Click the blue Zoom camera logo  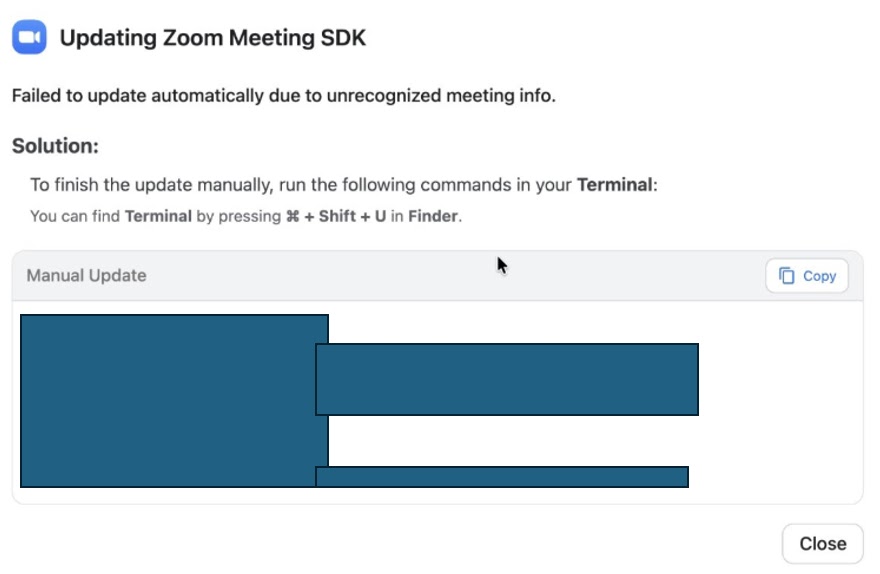[29, 39]
